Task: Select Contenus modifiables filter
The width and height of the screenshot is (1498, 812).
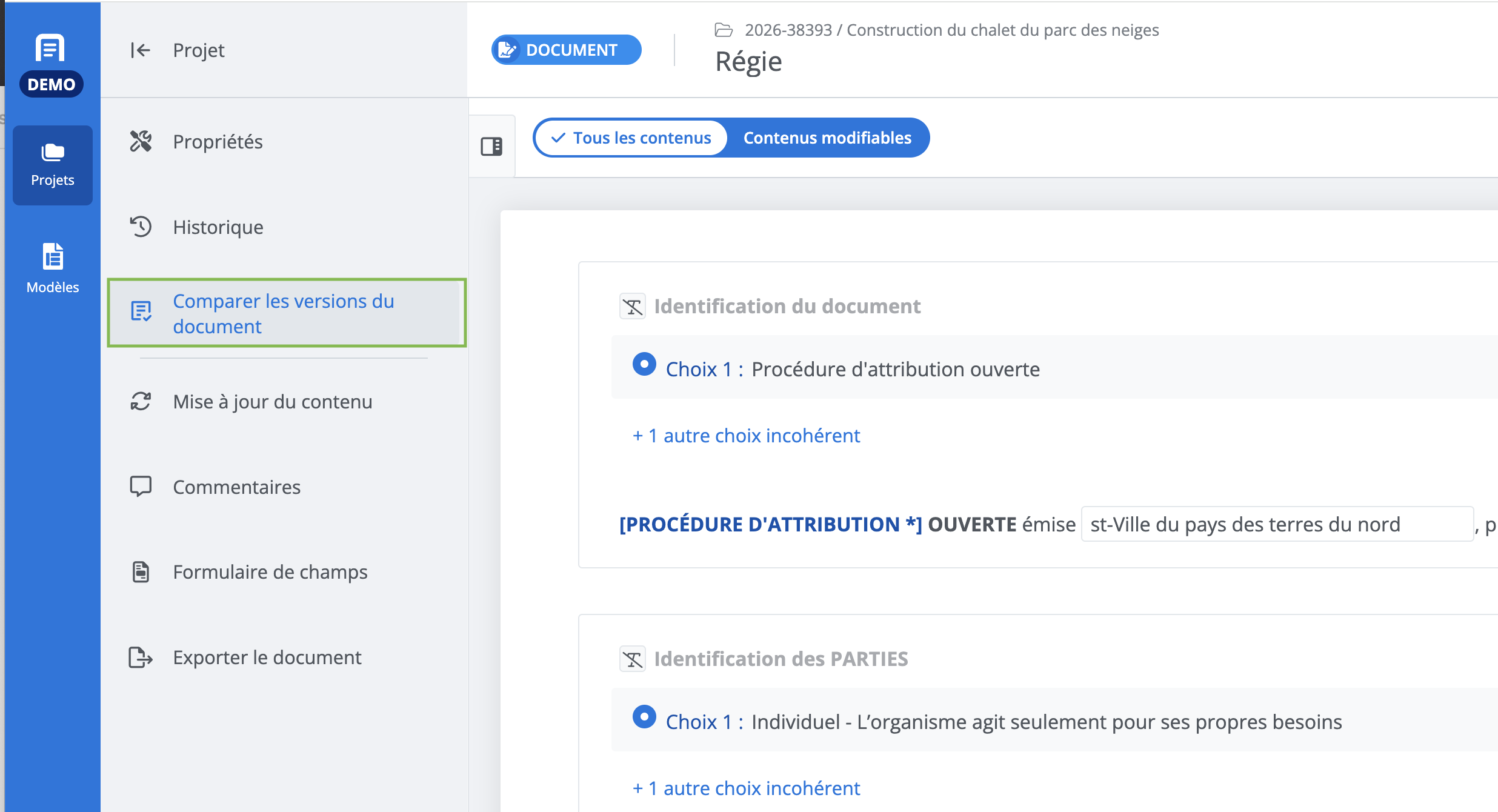Action: [827, 138]
